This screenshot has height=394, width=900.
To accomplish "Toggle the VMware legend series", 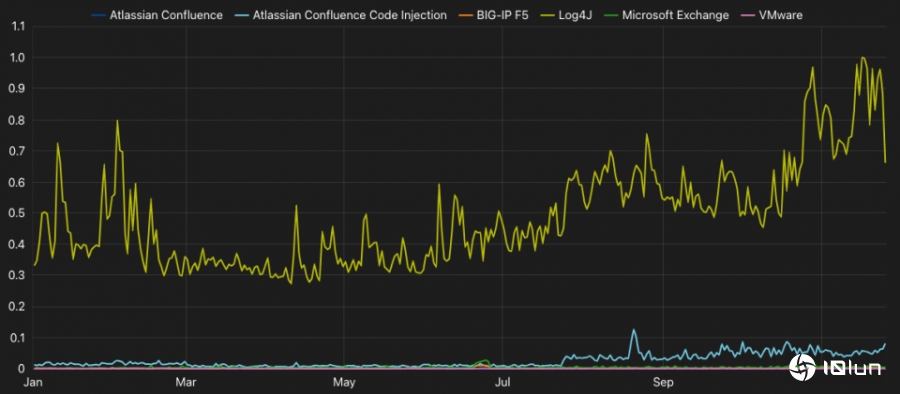I will click(x=772, y=15).
